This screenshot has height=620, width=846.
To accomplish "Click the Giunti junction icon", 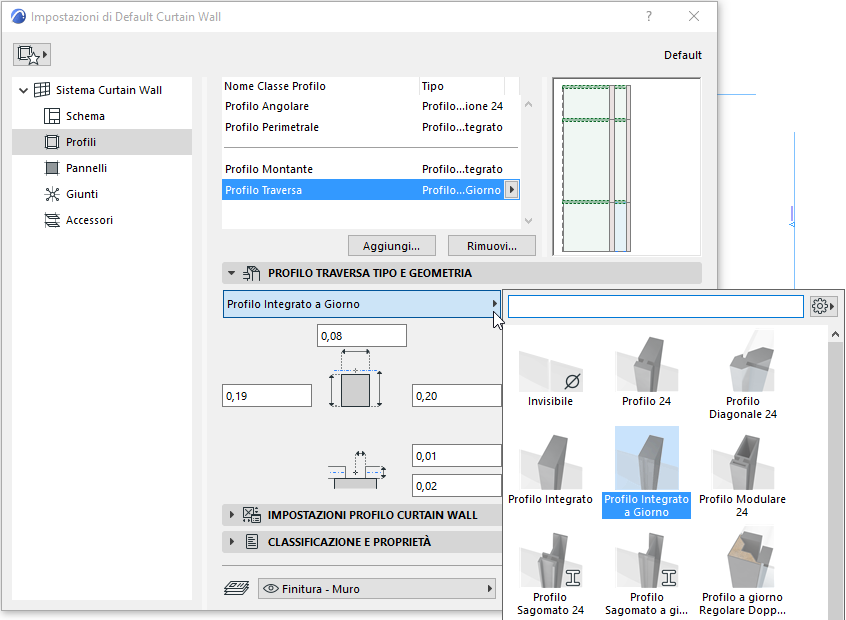I will click(x=52, y=194).
